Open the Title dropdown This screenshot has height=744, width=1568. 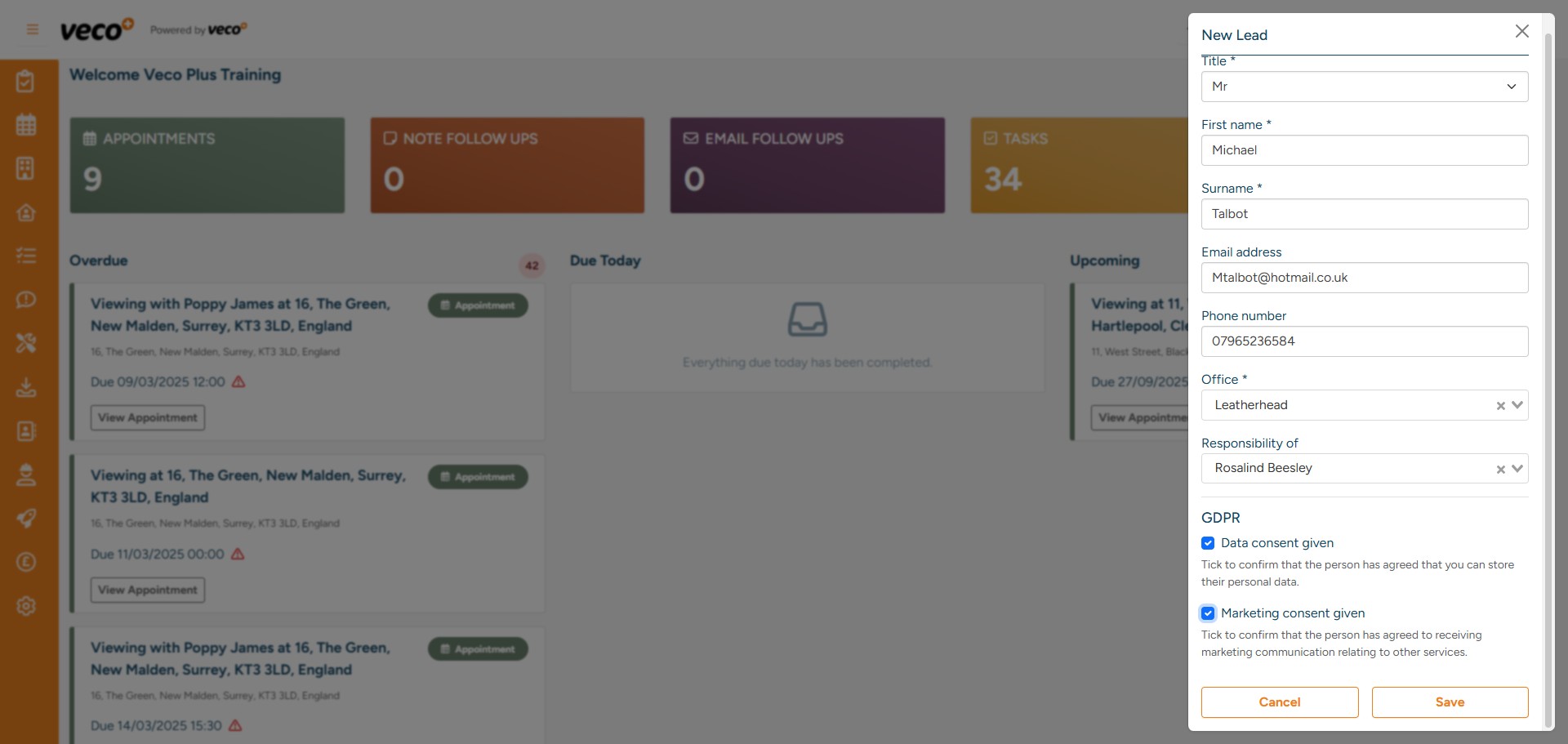click(x=1364, y=87)
